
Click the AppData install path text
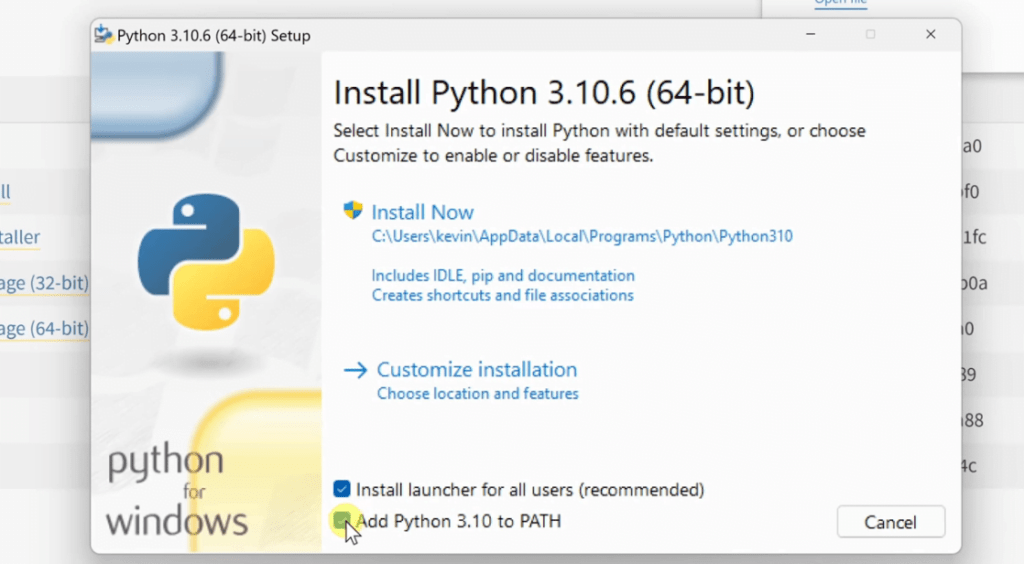click(x=582, y=237)
